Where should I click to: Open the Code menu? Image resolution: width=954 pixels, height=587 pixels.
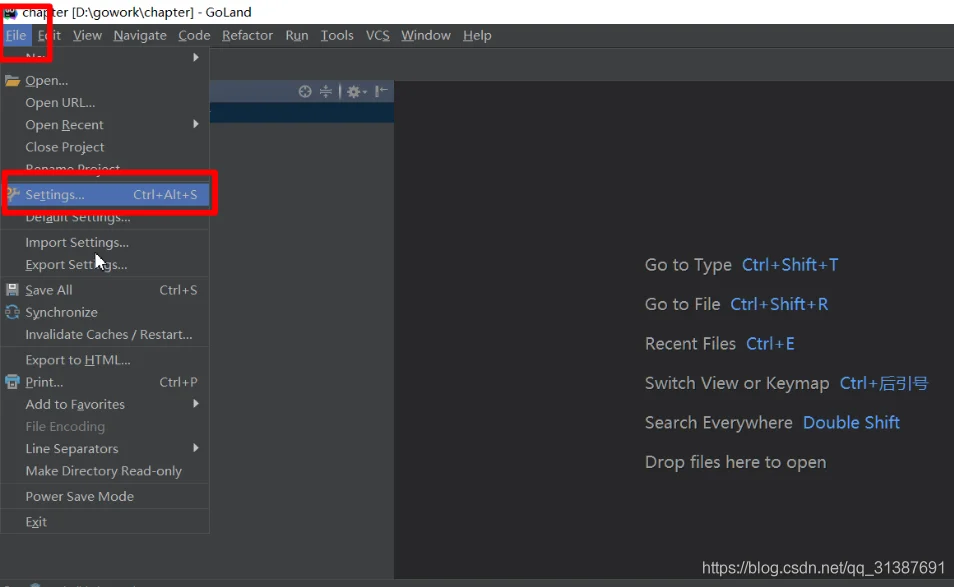click(x=194, y=35)
